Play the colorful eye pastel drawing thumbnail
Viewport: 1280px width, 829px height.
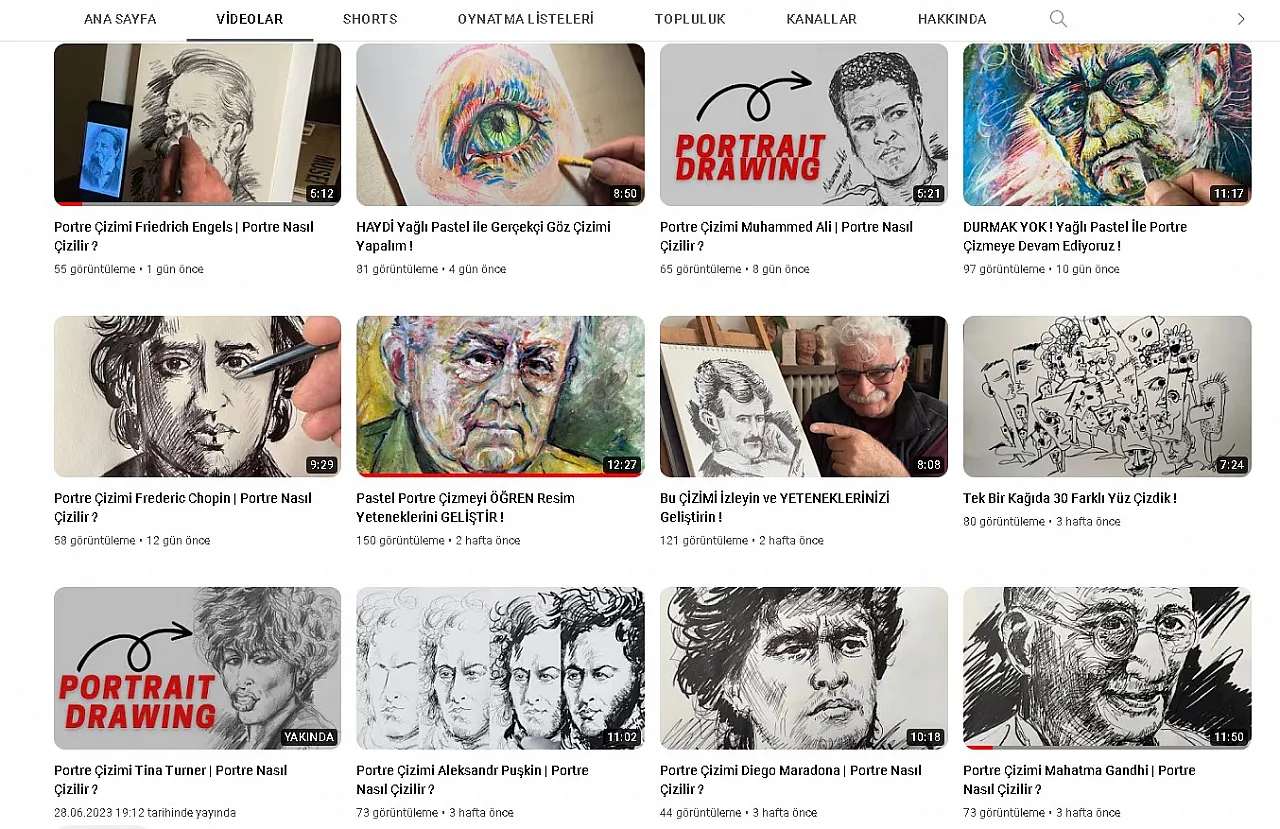[x=500, y=125]
